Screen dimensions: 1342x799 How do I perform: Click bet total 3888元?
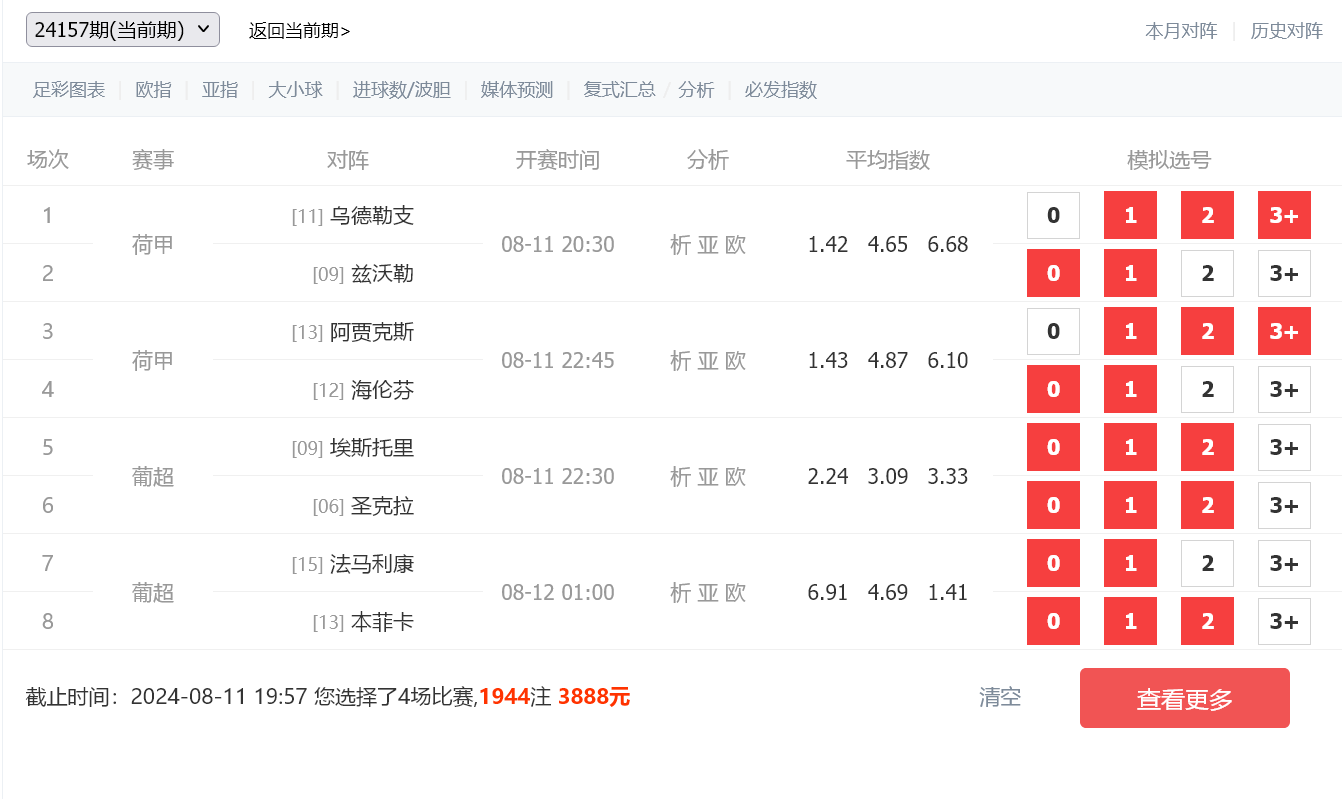point(594,697)
